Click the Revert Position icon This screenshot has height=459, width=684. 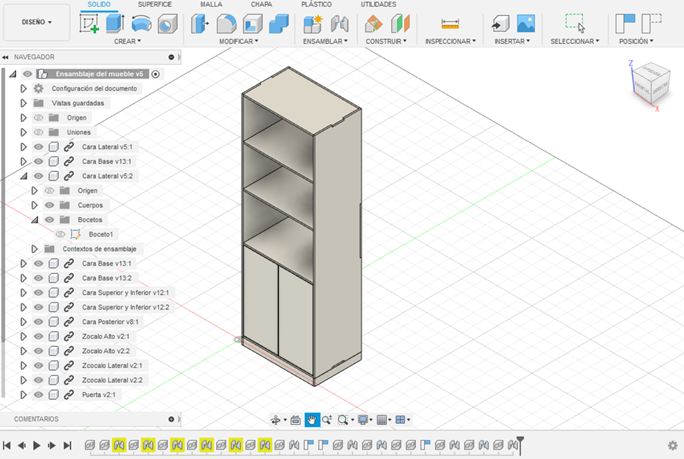tap(651, 24)
